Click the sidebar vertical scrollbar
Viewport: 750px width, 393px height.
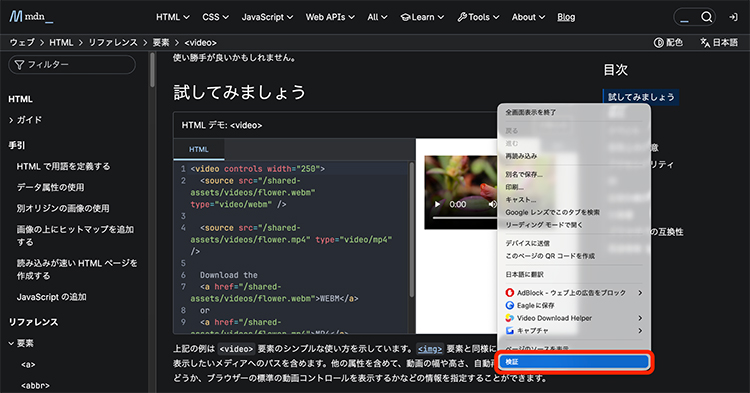[x=152, y=70]
